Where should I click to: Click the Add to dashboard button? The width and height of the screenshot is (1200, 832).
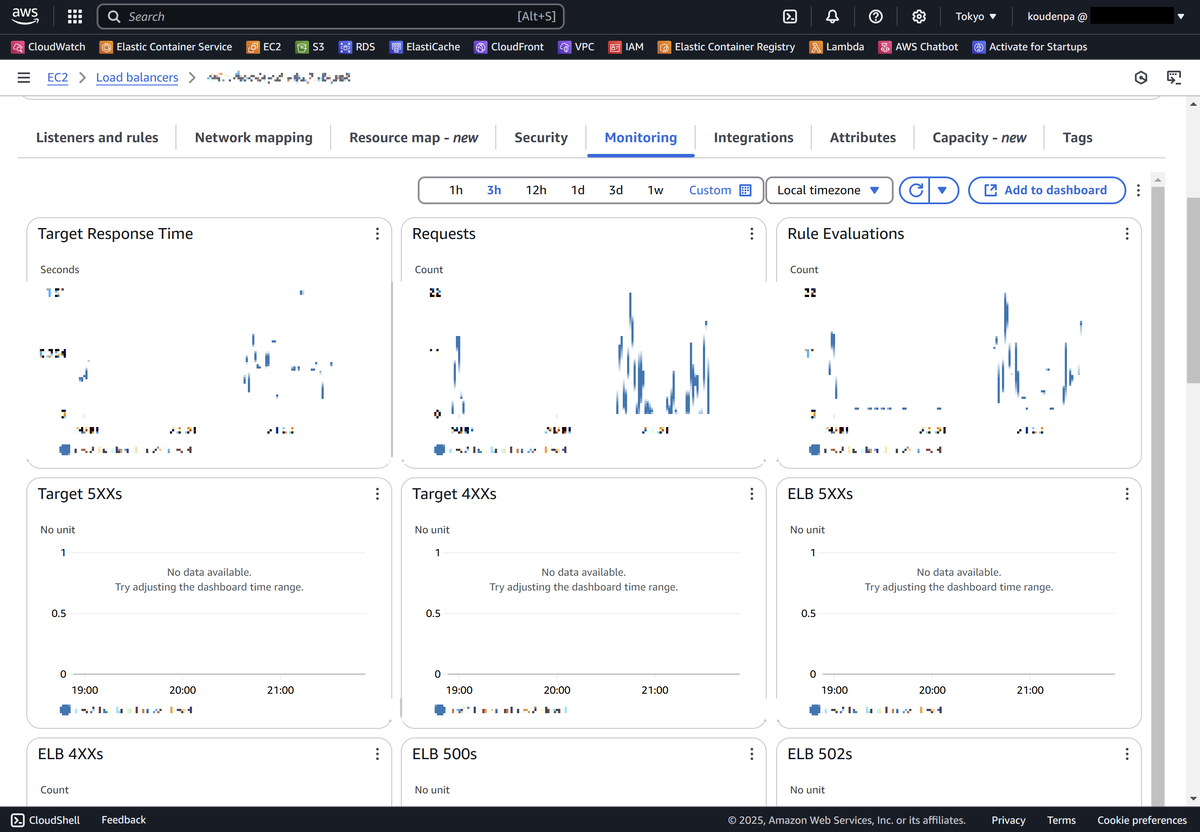click(x=1046, y=189)
